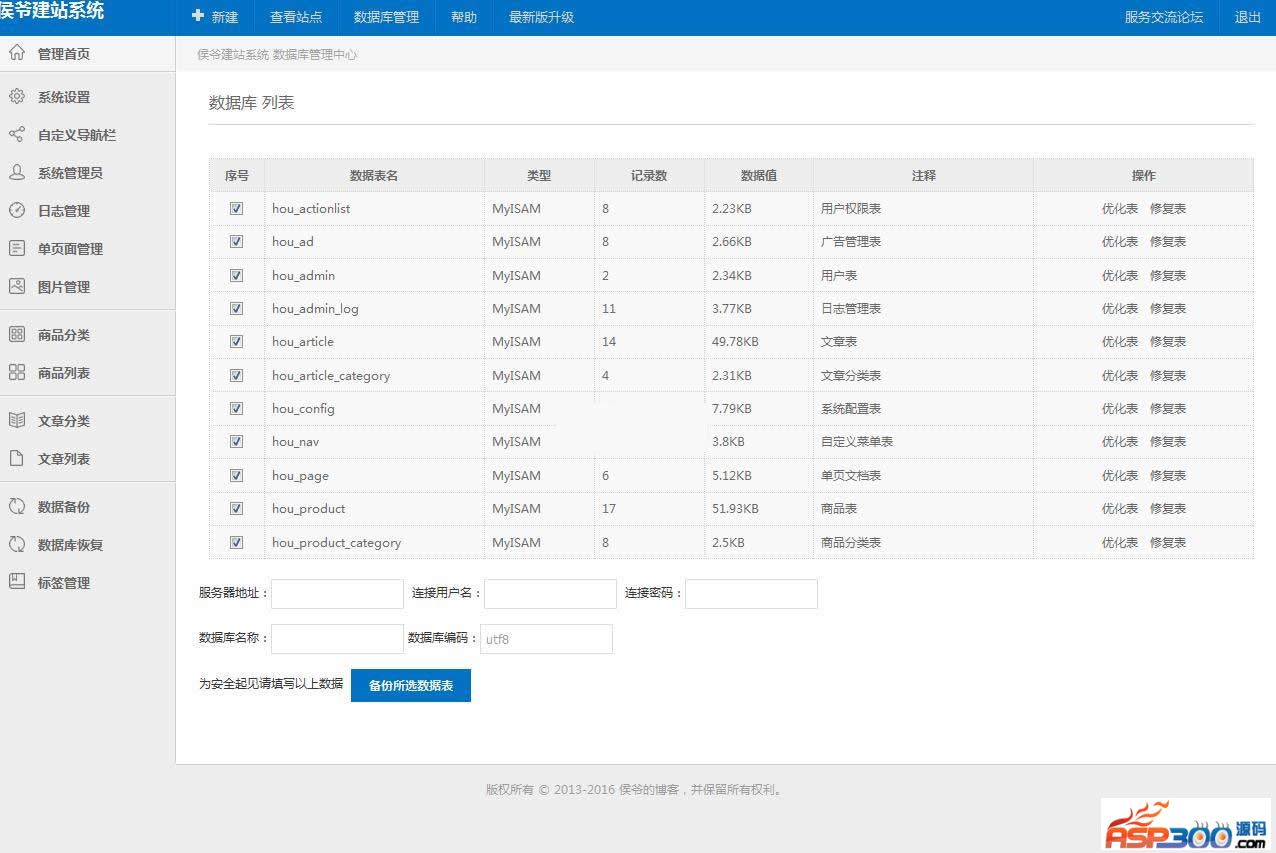Viewport: 1276px width, 853px height.
Task: Click the clock icon for 日志管理
Action: (x=17, y=211)
